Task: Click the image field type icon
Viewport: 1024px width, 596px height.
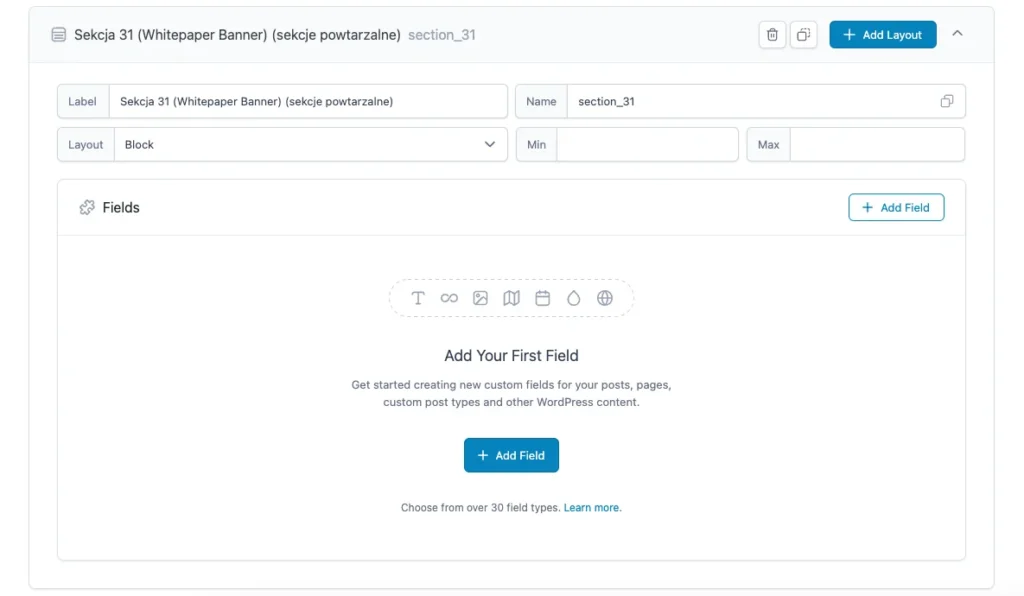Action: point(481,298)
